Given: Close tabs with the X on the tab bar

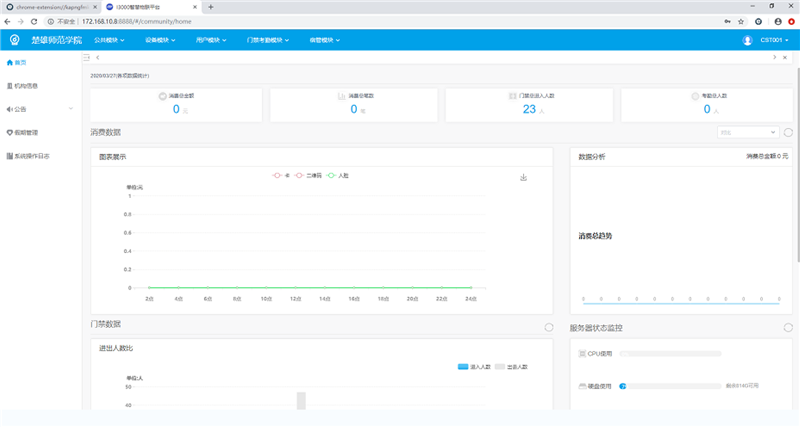Looking at the screenshot, I should click(785, 57).
